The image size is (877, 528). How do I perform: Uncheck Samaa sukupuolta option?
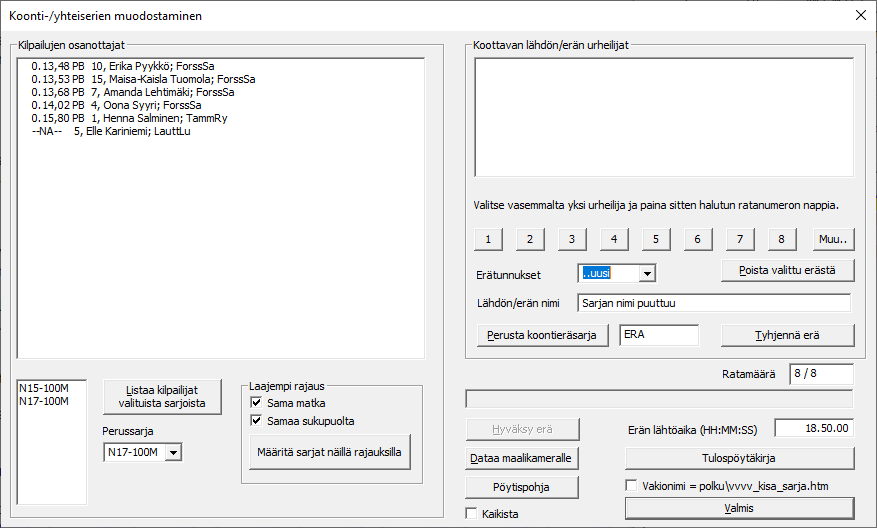click(x=258, y=421)
